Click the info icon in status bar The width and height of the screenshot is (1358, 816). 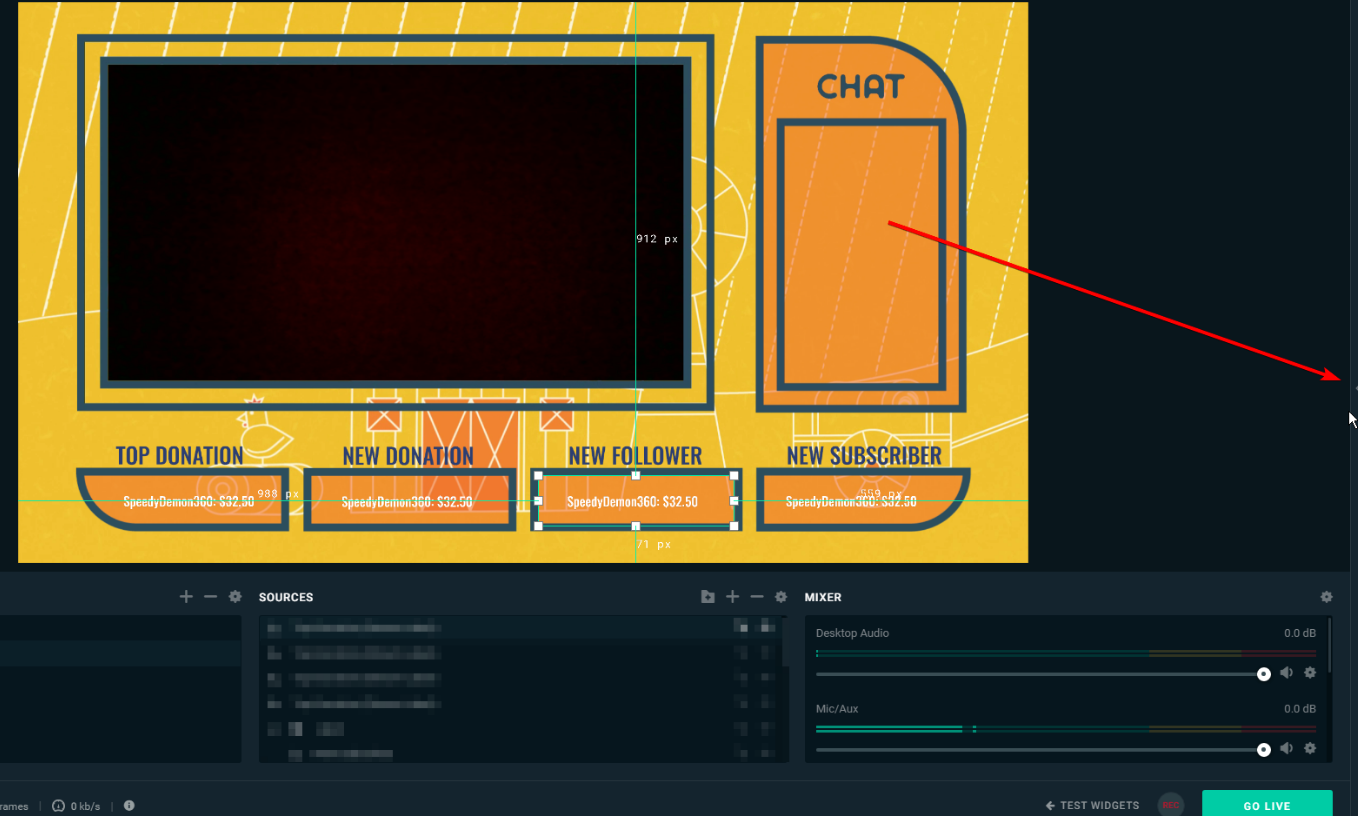click(x=129, y=806)
